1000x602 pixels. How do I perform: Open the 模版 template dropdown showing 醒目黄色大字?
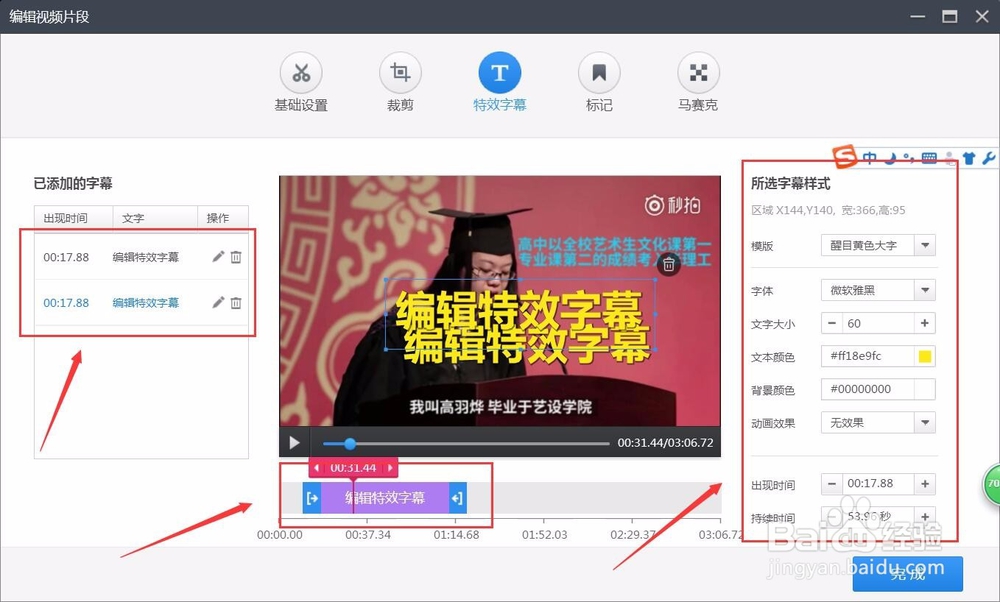pos(926,245)
